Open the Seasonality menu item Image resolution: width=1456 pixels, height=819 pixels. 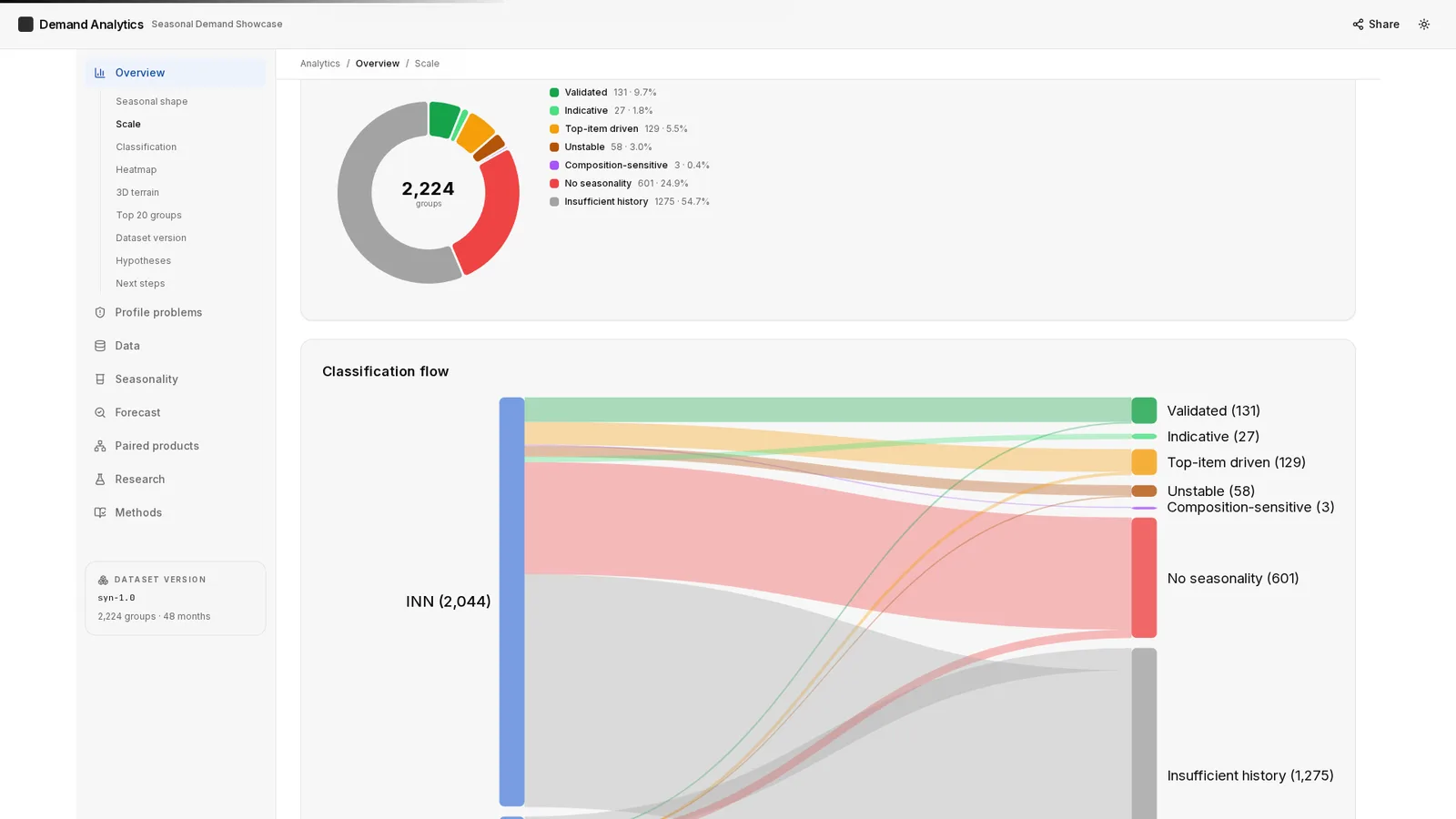coord(176,379)
